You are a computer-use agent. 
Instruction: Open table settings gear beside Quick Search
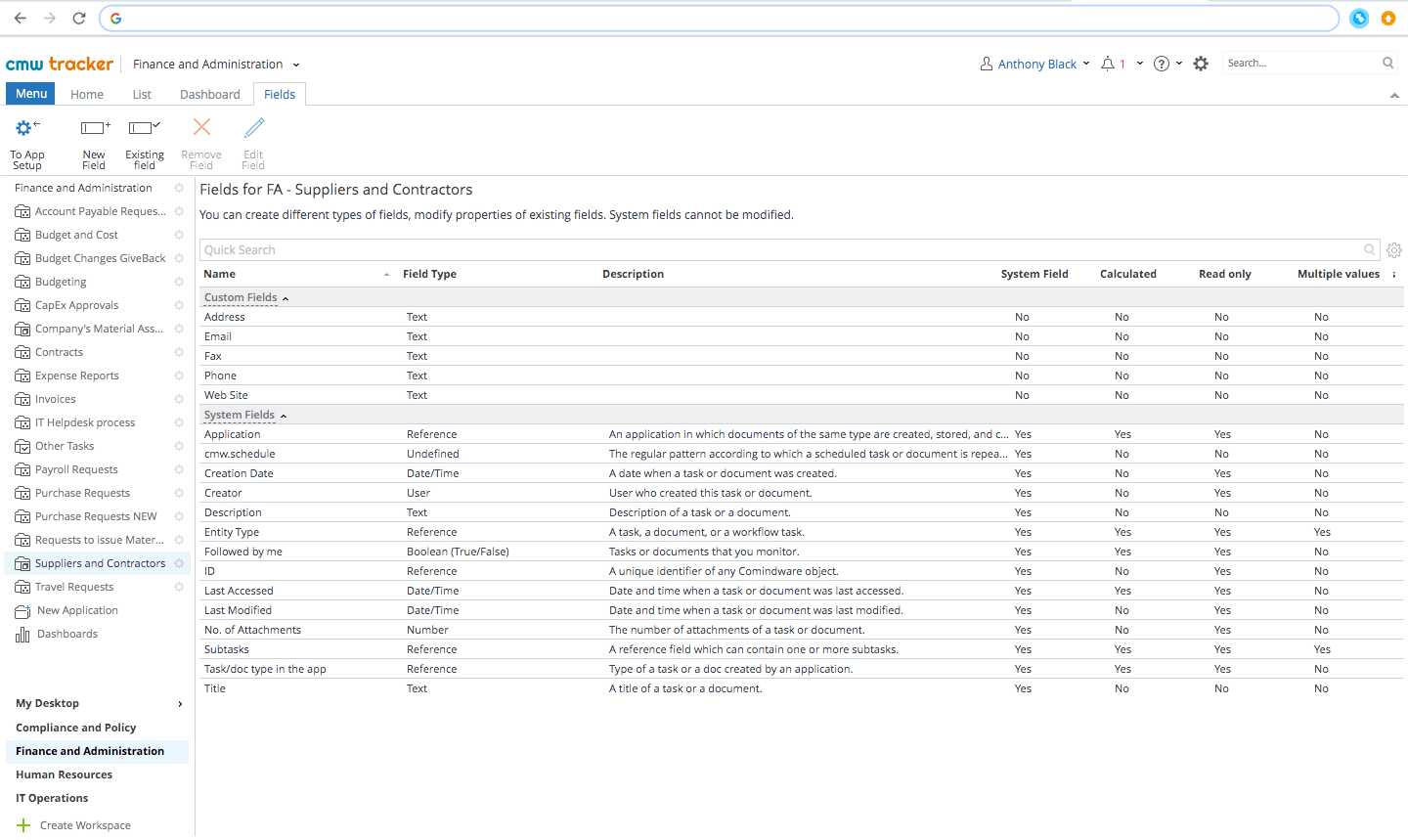tap(1394, 250)
